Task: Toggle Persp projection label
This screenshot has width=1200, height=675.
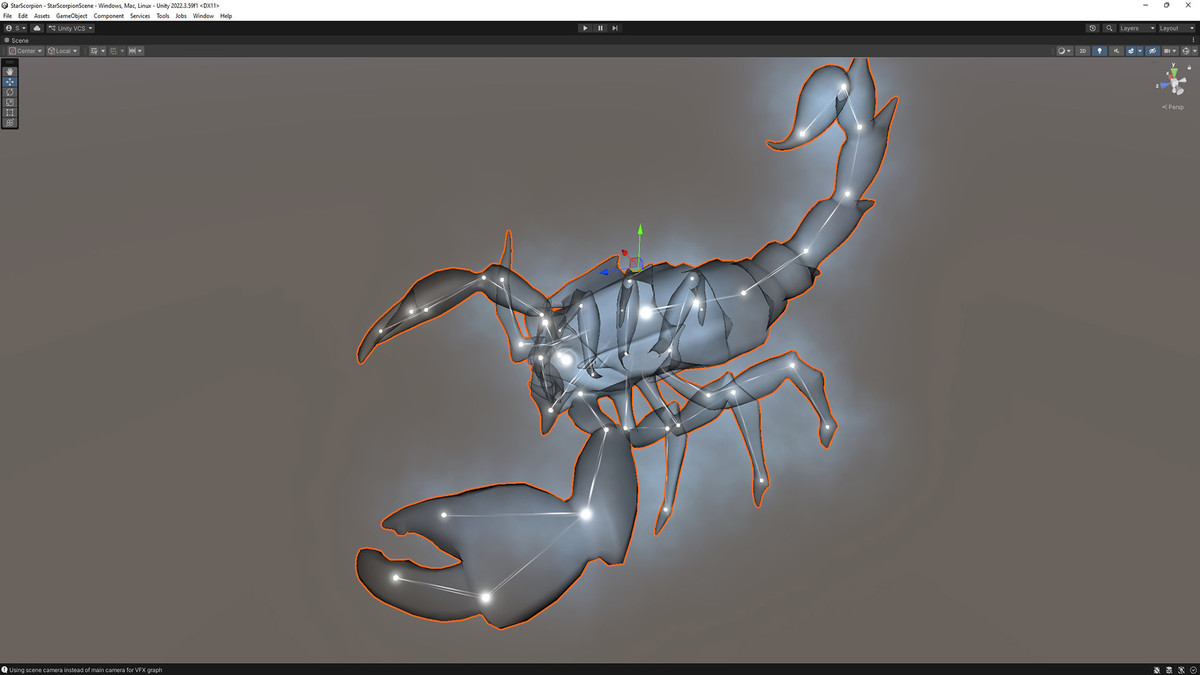Action: (1173, 107)
